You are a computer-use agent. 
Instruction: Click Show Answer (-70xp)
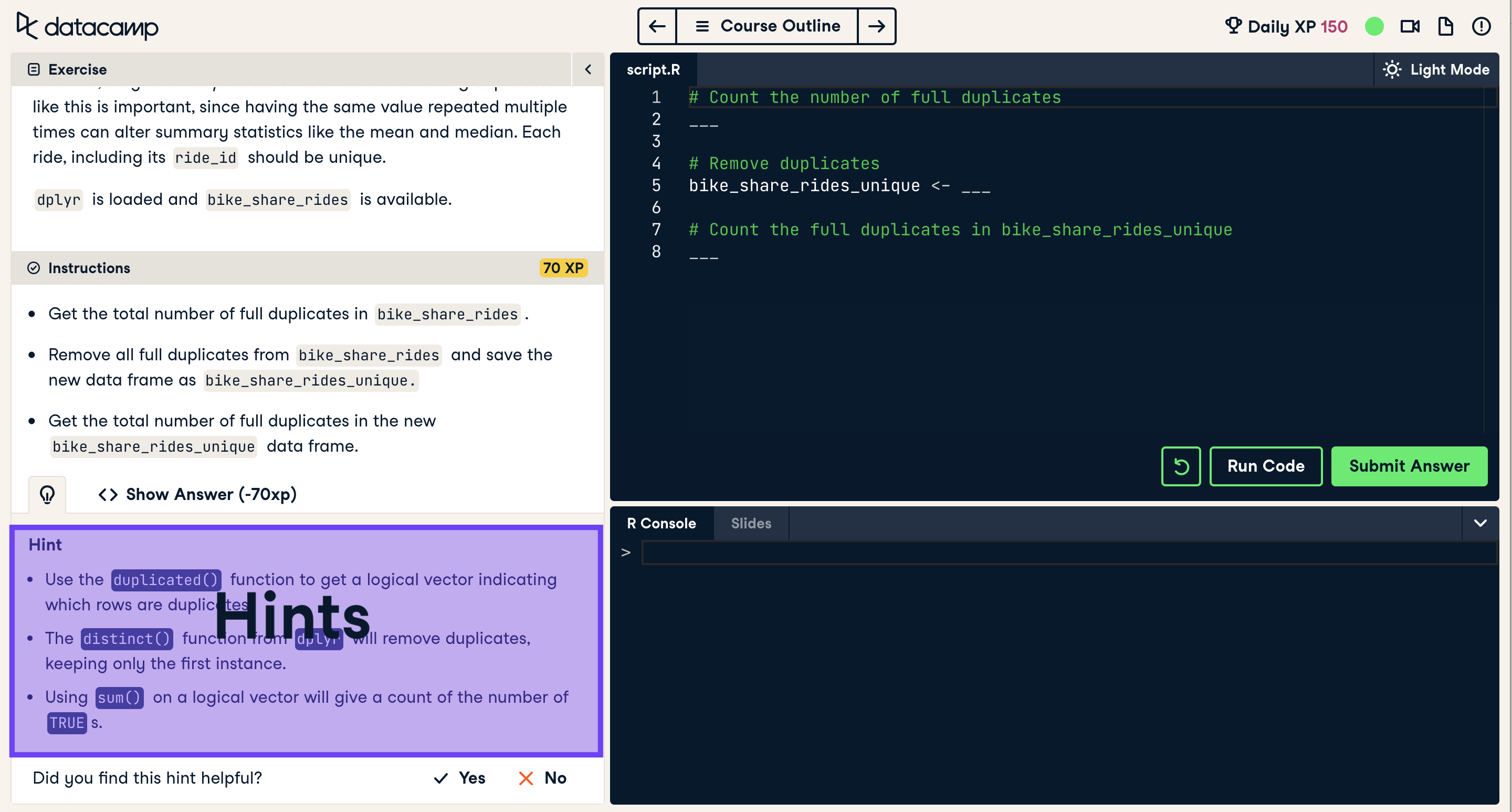[x=198, y=494]
